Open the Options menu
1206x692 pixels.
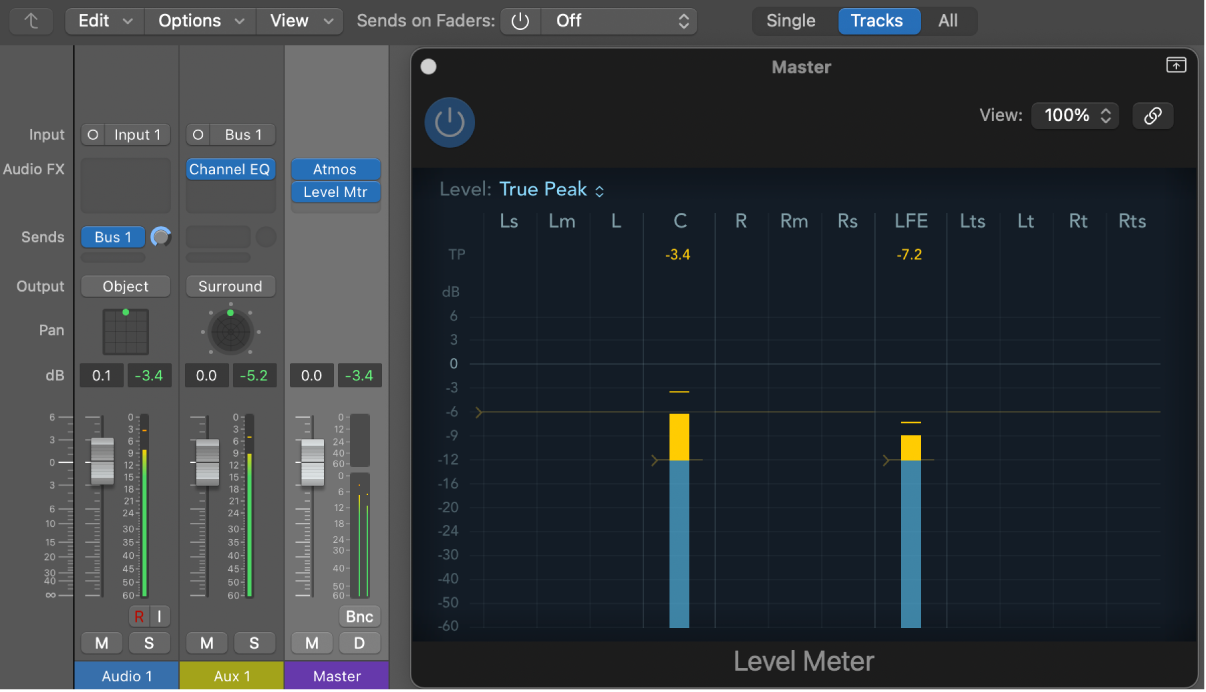coord(201,21)
